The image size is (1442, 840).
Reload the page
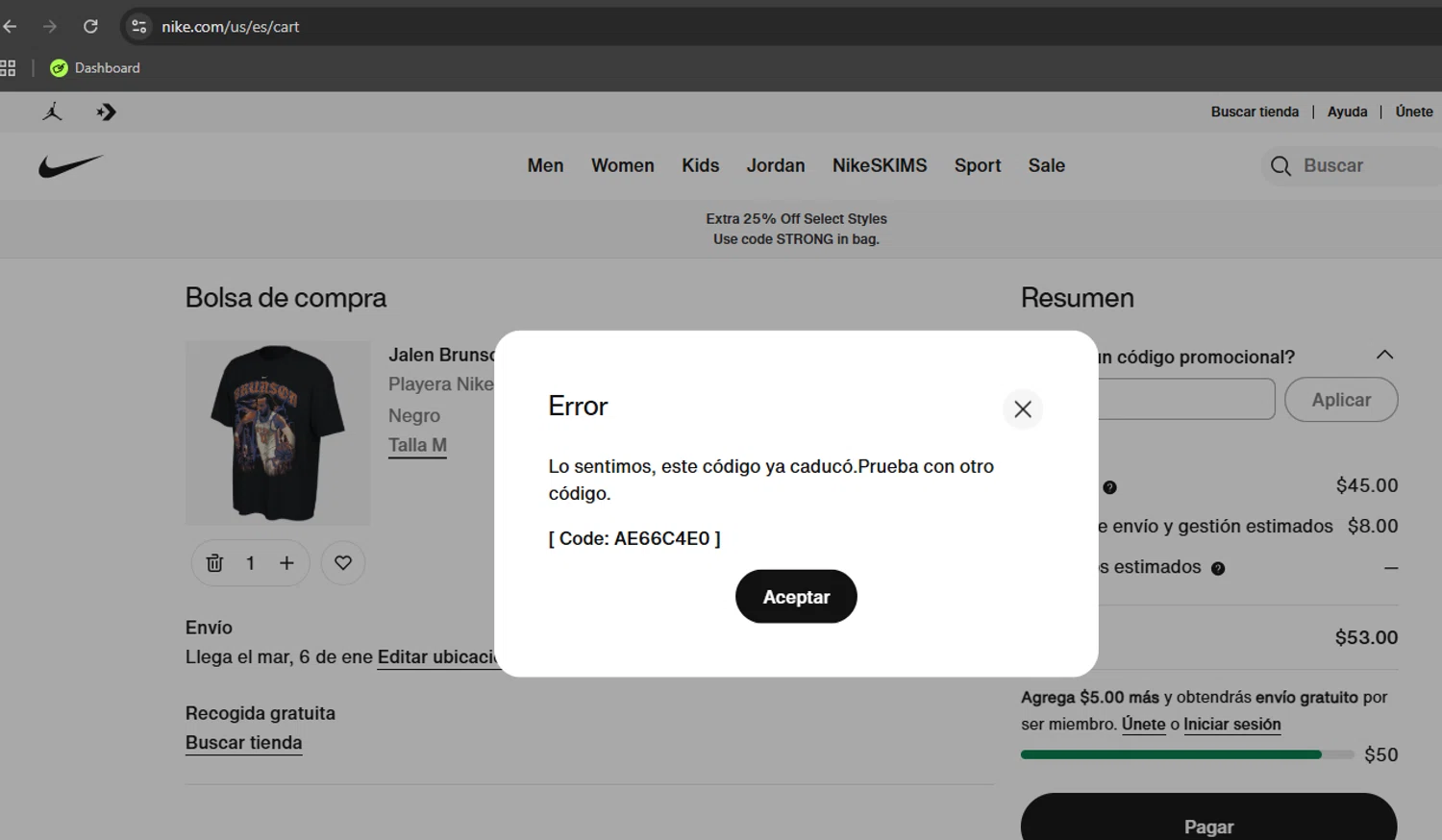90,27
